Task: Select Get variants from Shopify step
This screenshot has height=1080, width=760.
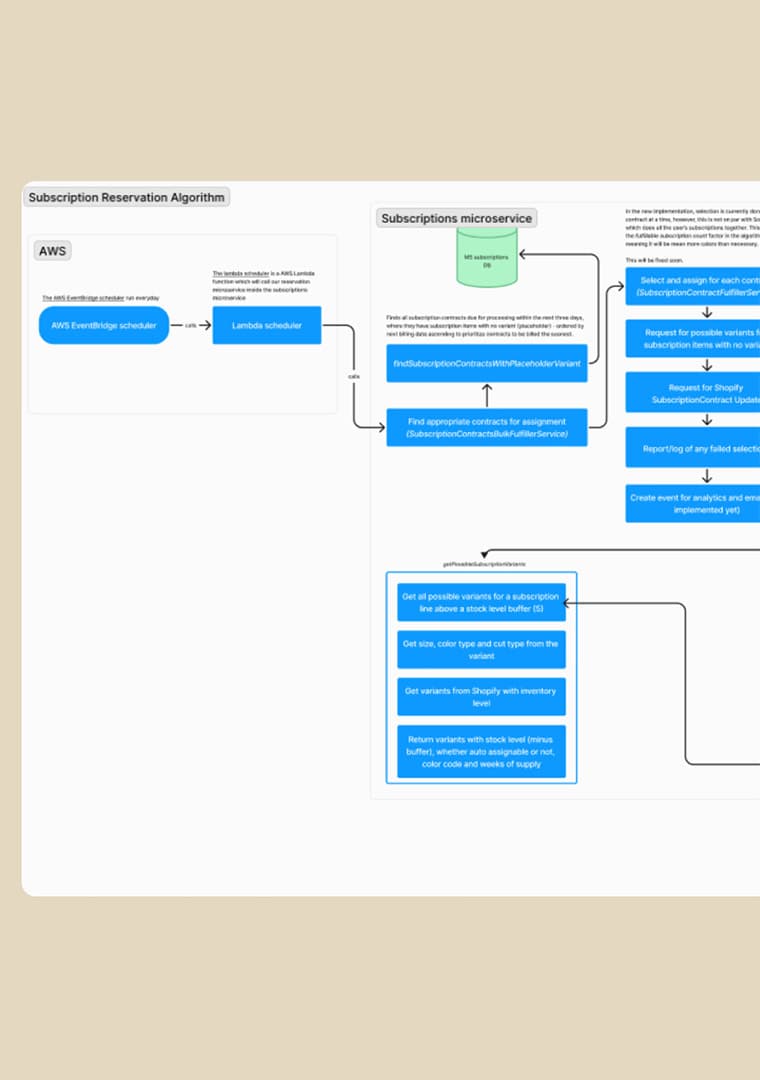Action: [480, 696]
